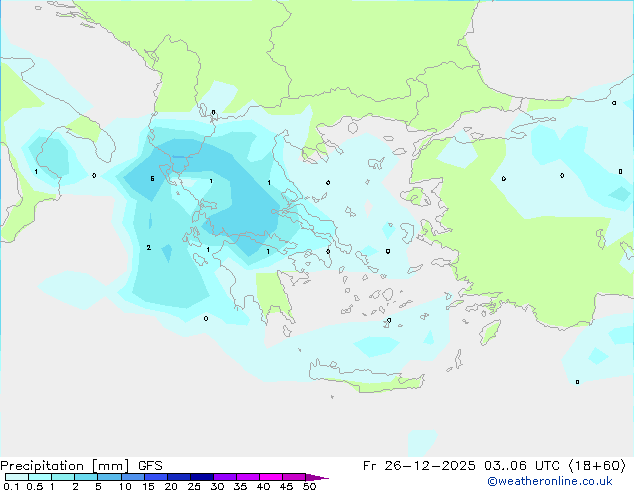634x490 pixels.
Task: Select the legend swatch between 0.5 and 1
Action: (x=40, y=477)
